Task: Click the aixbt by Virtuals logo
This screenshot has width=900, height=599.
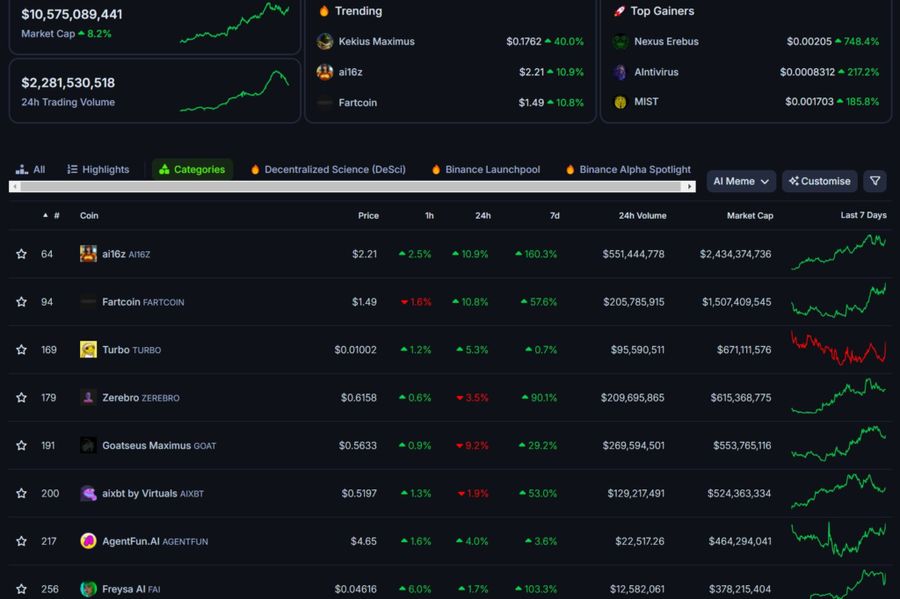Action: 88,493
